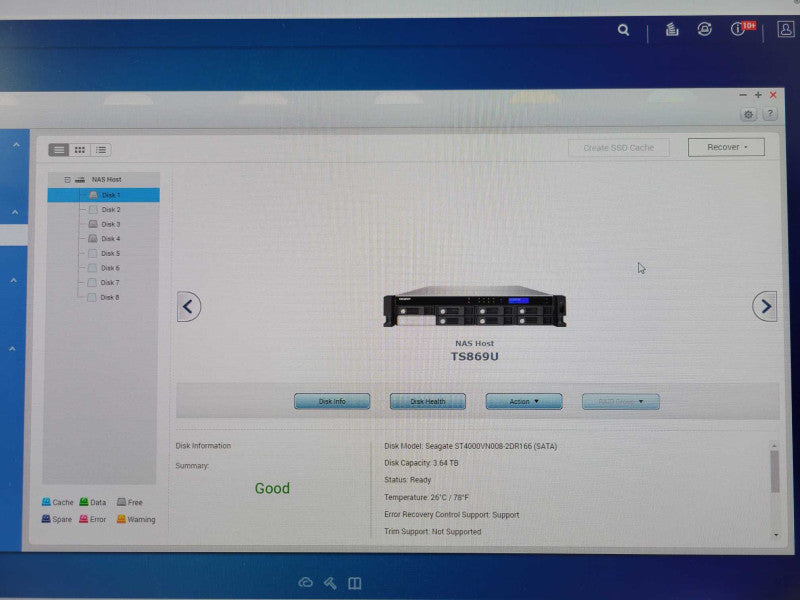
Task: Click the Warning legend icon
Action: click(x=121, y=519)
